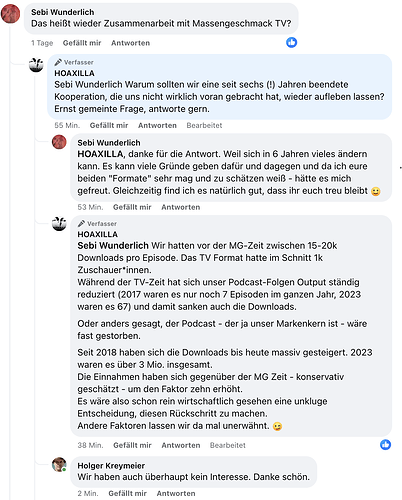Like Sebi's comment about Massengeschmack TV
This screenshot has height=500, width=402.
point(82,43)
